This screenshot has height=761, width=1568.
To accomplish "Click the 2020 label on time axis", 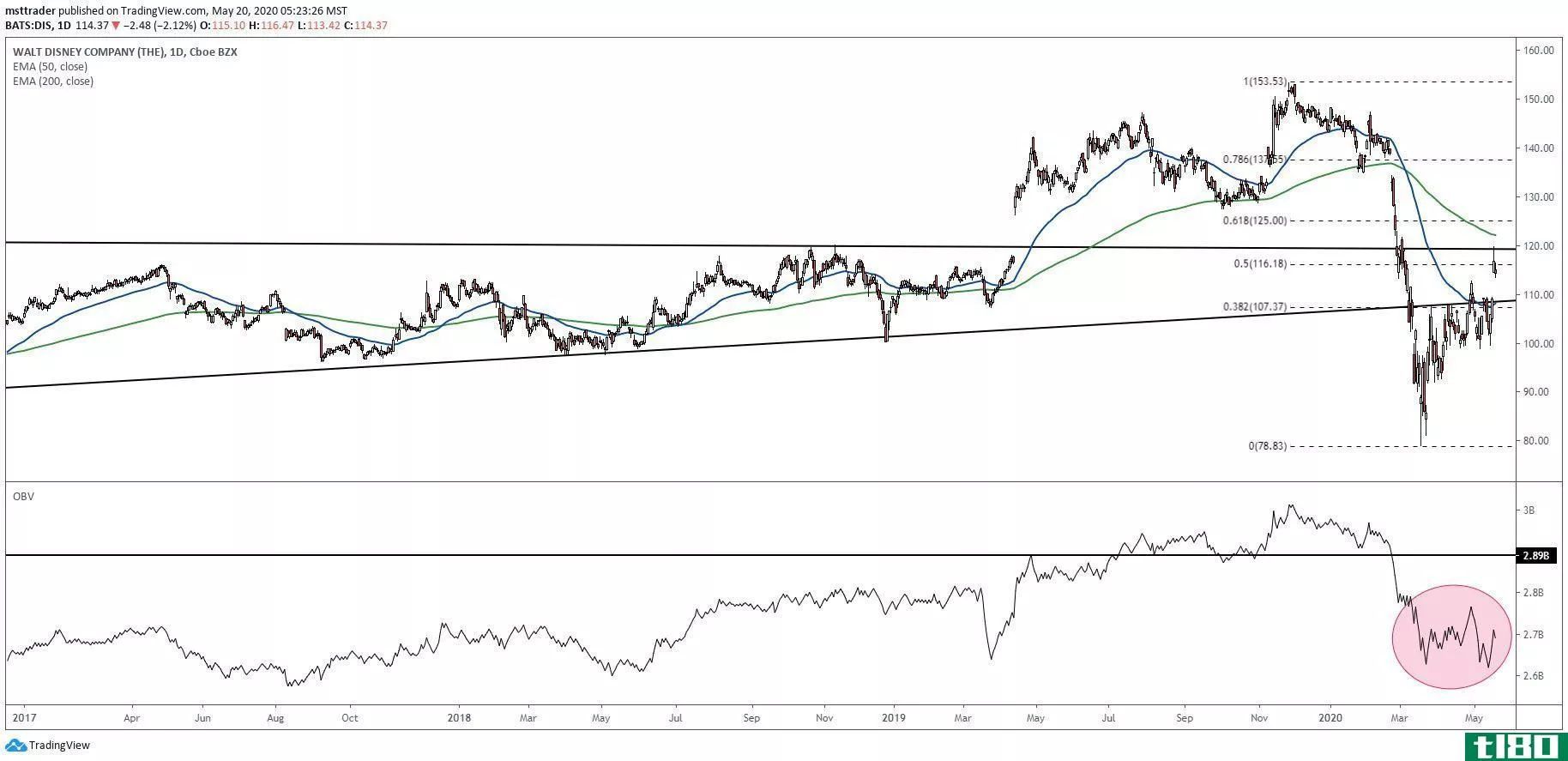I will coord(1330,716).
